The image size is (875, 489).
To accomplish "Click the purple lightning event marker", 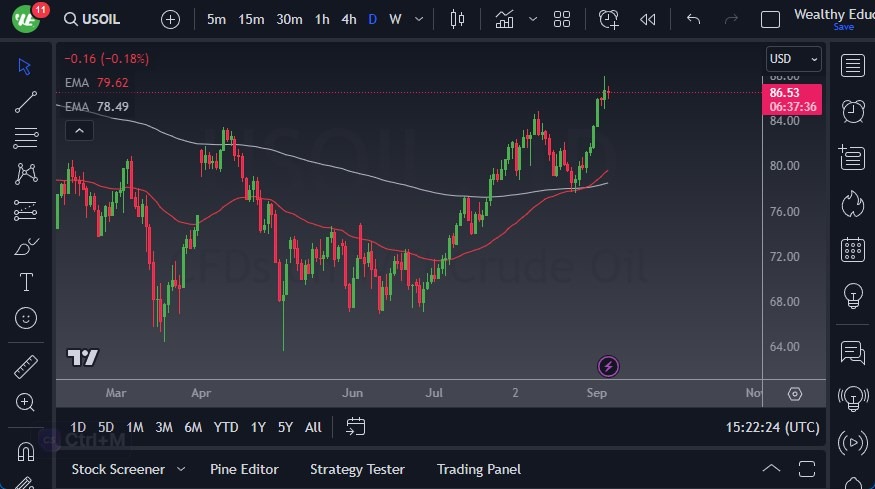I will tap(608, 366).
